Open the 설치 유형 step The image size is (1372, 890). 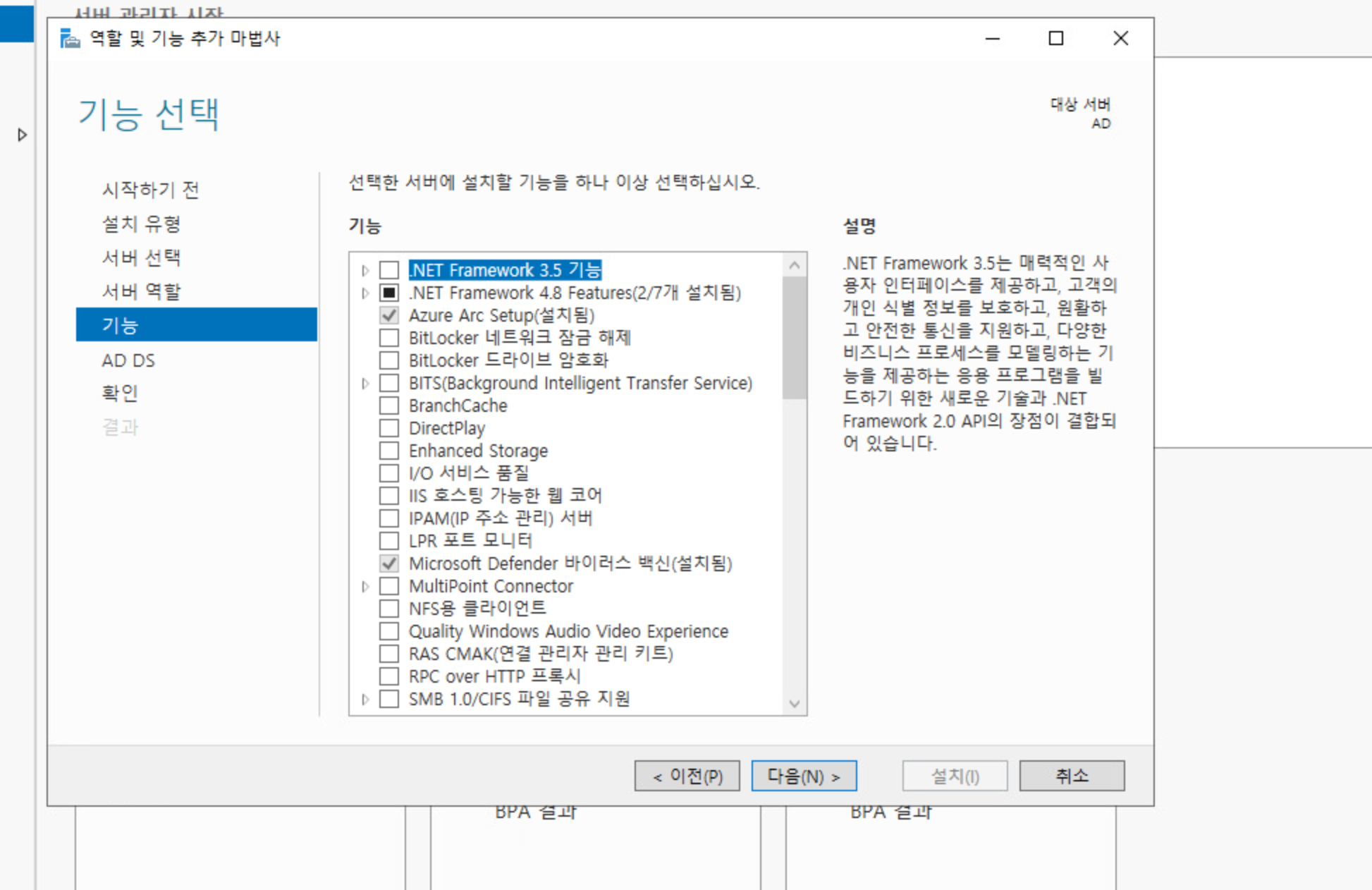(x=141, y=224)
